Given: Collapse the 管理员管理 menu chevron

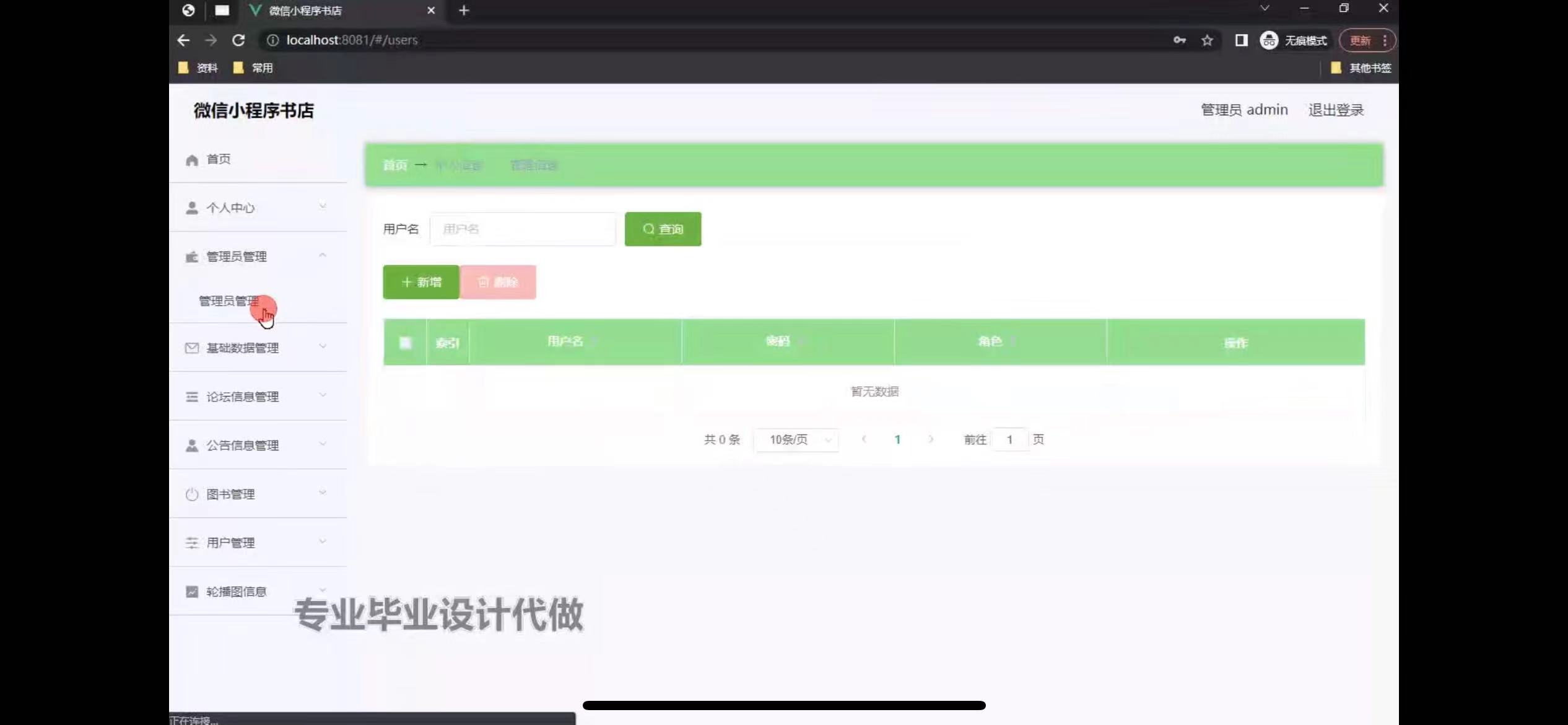Looking at the screenshot, I should pos(323,255).
